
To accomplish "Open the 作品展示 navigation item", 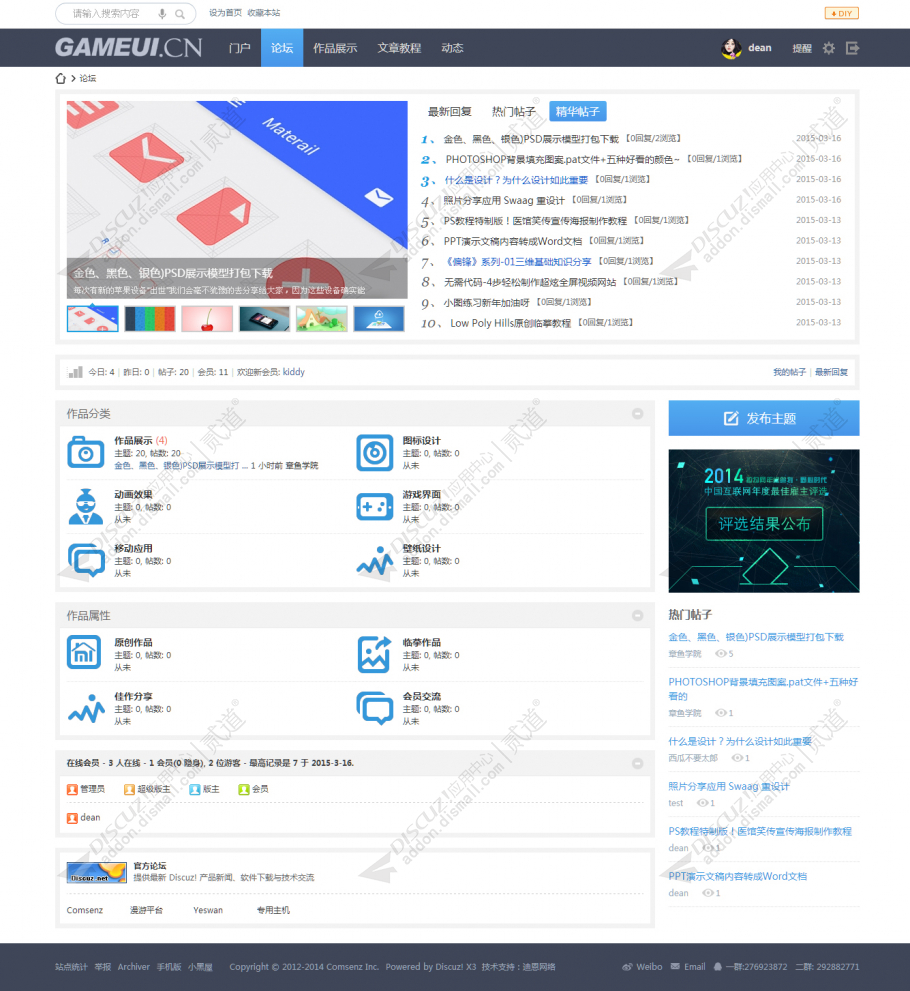I will [335, 48].
